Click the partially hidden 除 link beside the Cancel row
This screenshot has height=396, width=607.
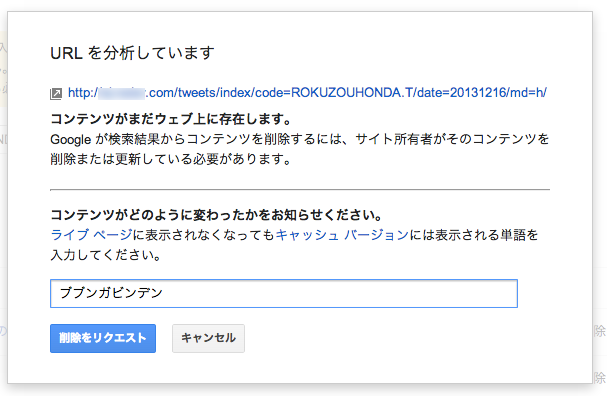[x=600, y=331]
